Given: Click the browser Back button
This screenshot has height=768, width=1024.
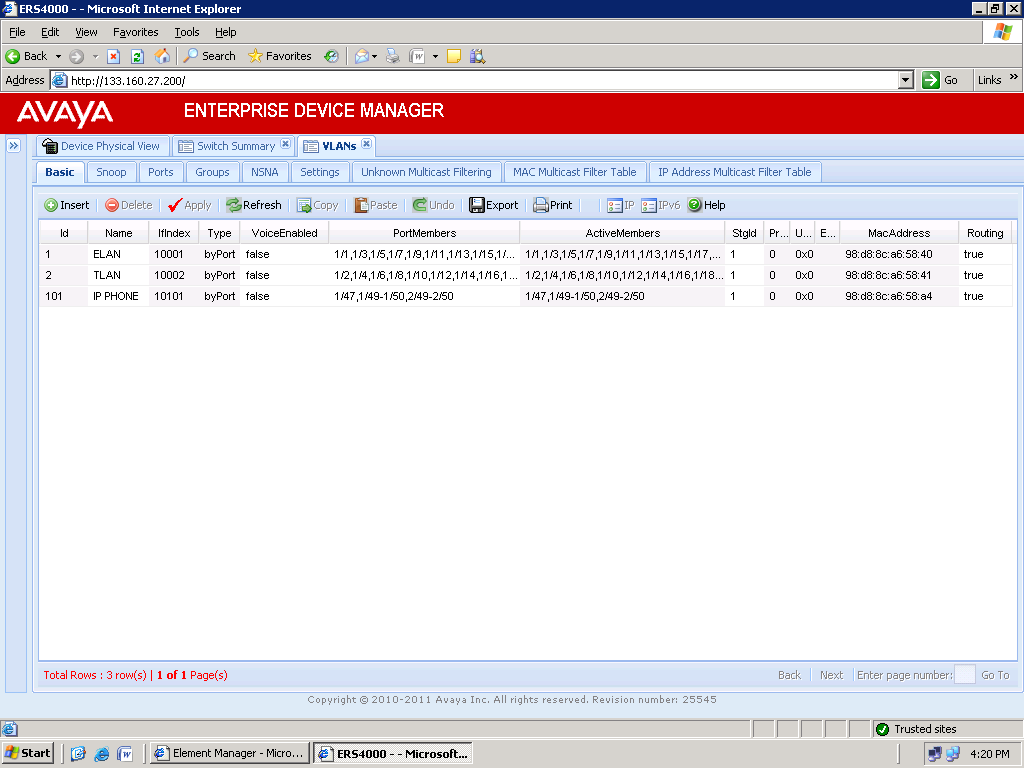Looking at the screenshot, I should pyautogui.click(x=26, y=56).
